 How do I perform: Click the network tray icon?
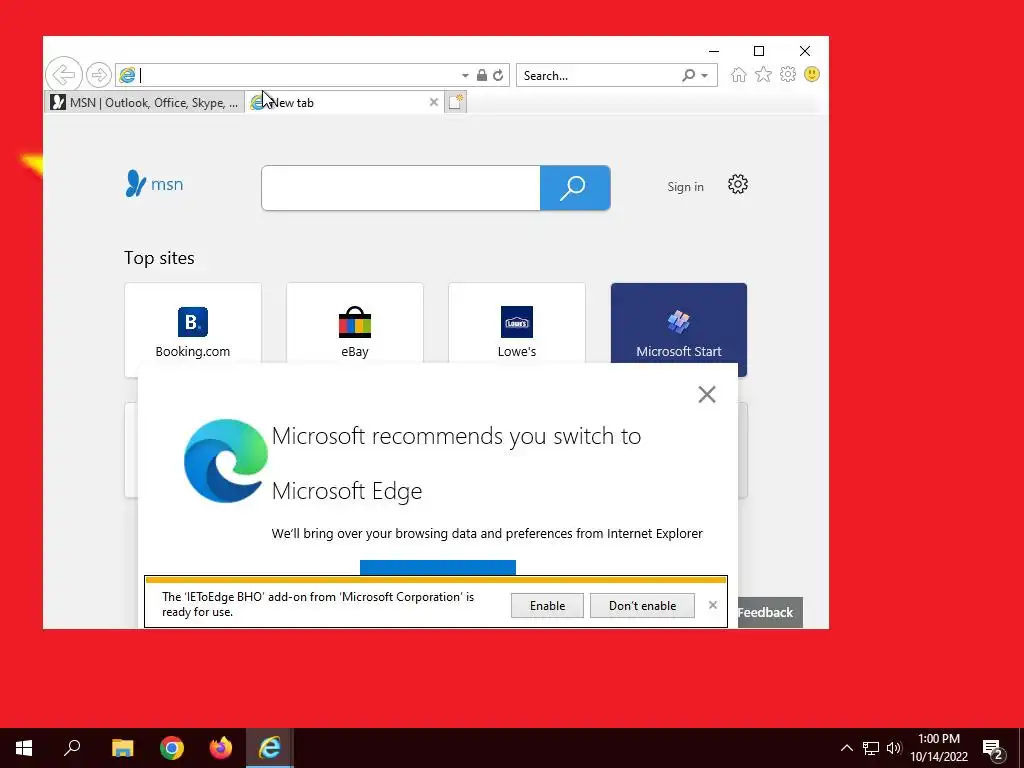point(871,748)
